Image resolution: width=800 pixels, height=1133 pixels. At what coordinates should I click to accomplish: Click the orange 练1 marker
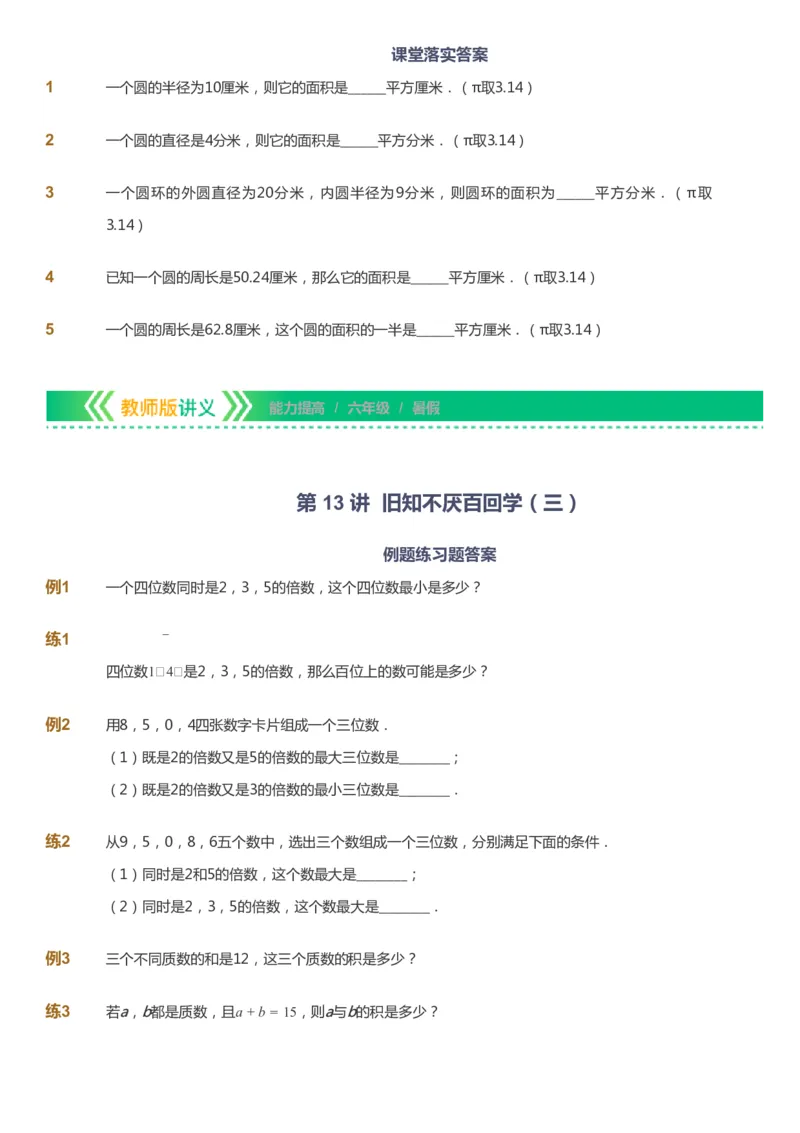(58, 636)
